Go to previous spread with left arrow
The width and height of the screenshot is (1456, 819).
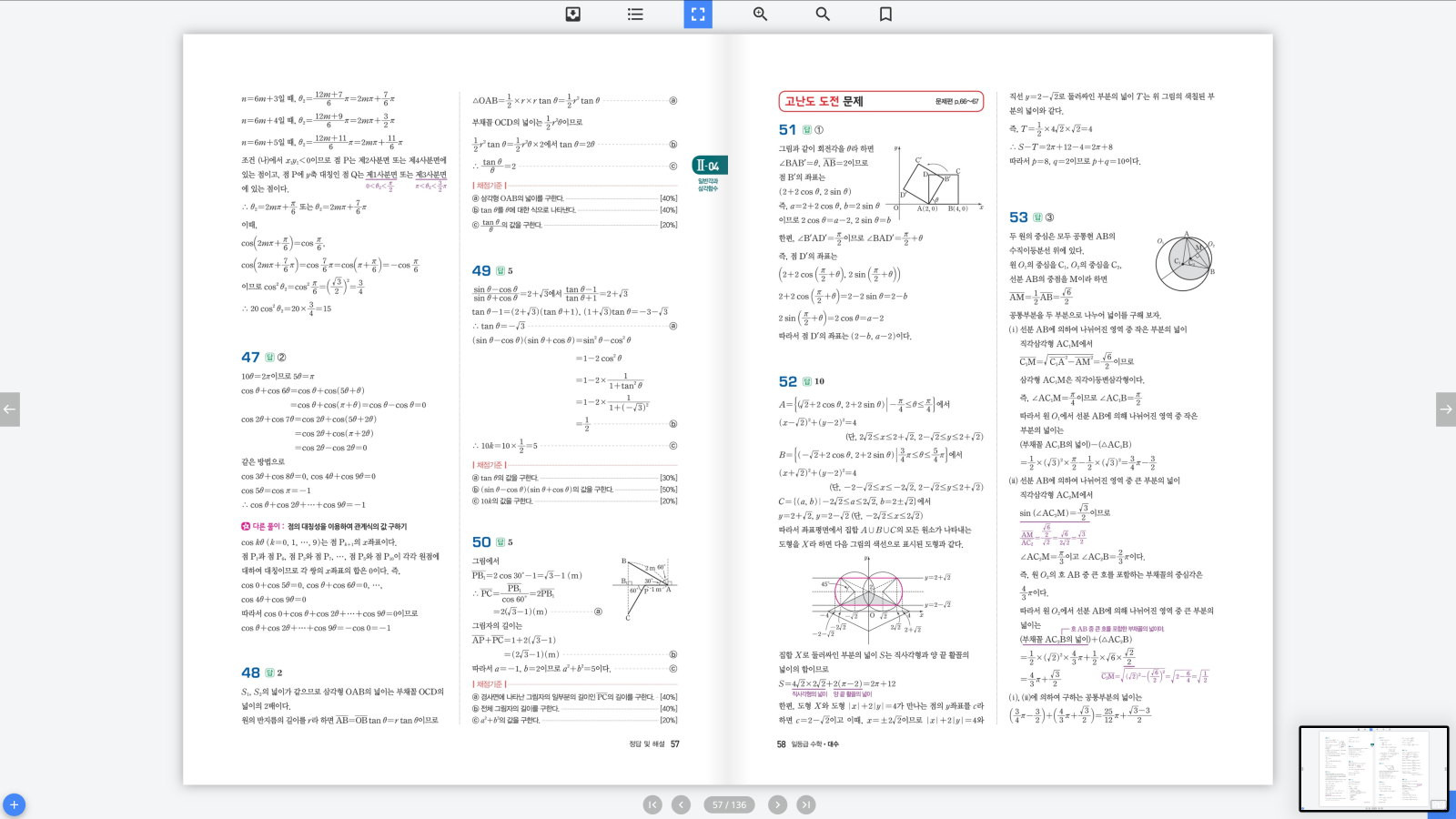point(10,409)
